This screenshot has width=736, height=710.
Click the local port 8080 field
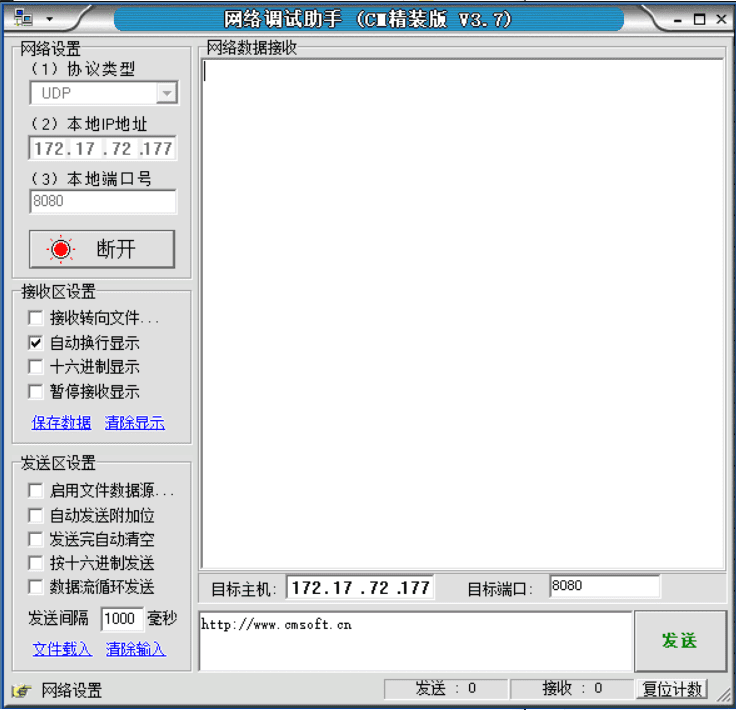tap(103, 201)
